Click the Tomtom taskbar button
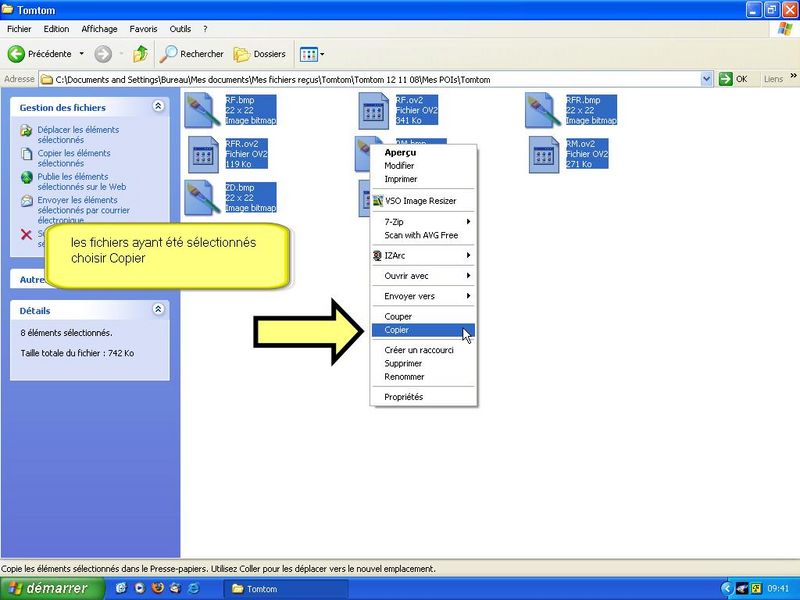The width and height of the screenshot is (800, 600). [x=286, y=589]
